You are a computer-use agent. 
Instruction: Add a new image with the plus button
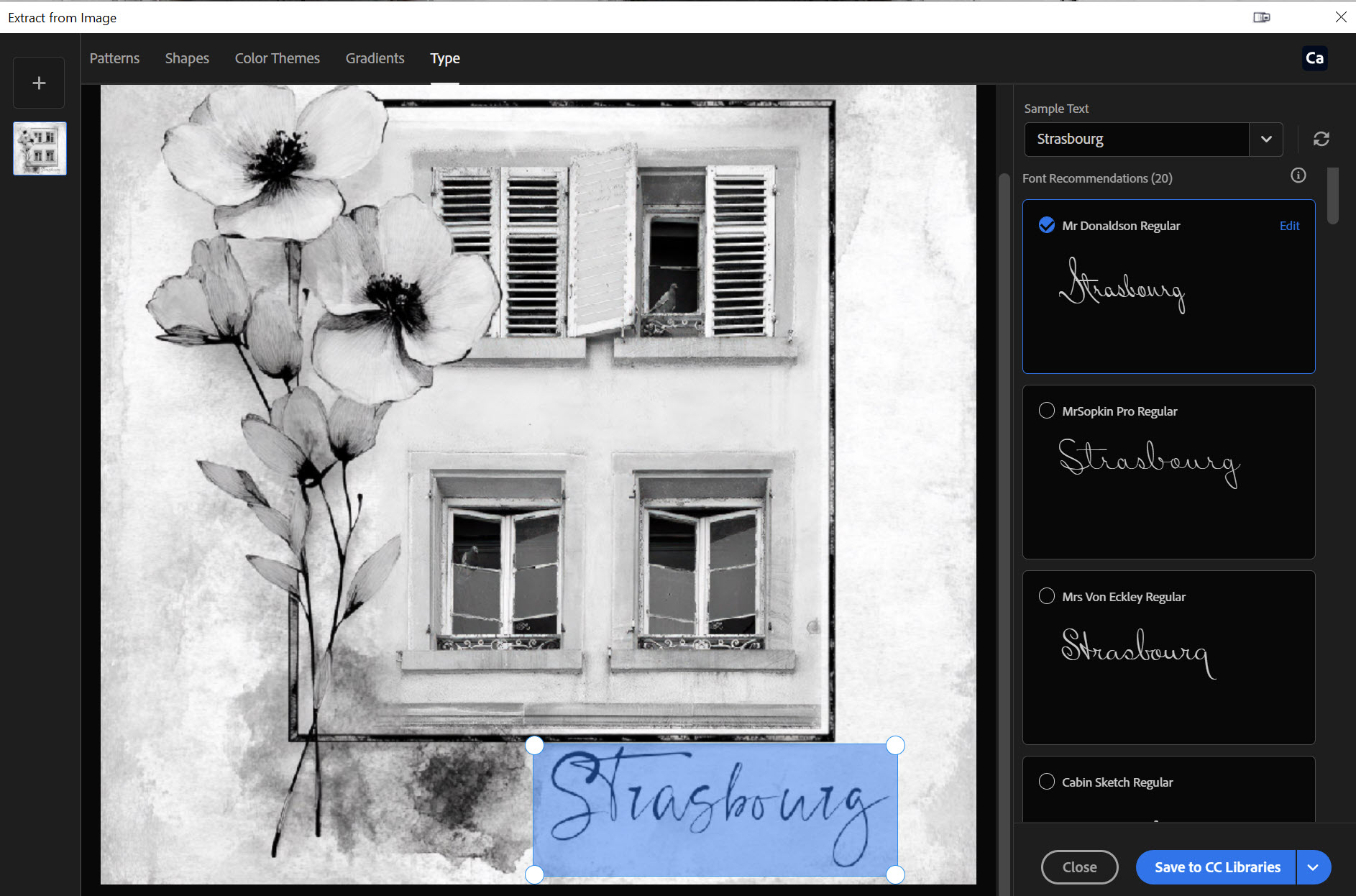(x=39, y=83)
